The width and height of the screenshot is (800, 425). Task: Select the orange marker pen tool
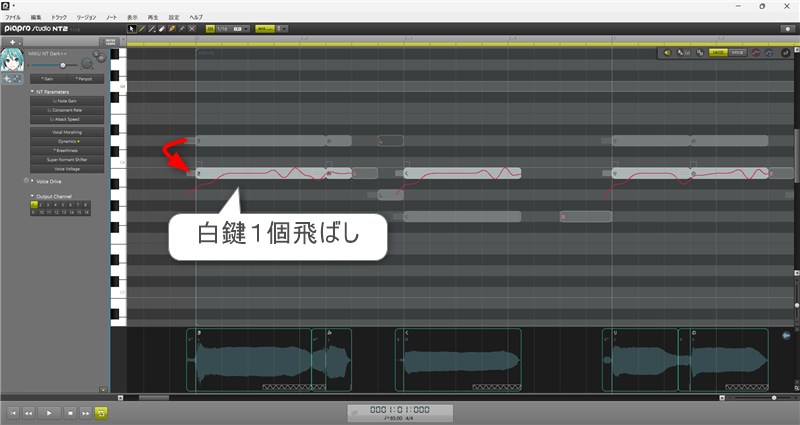pos(172,29)
